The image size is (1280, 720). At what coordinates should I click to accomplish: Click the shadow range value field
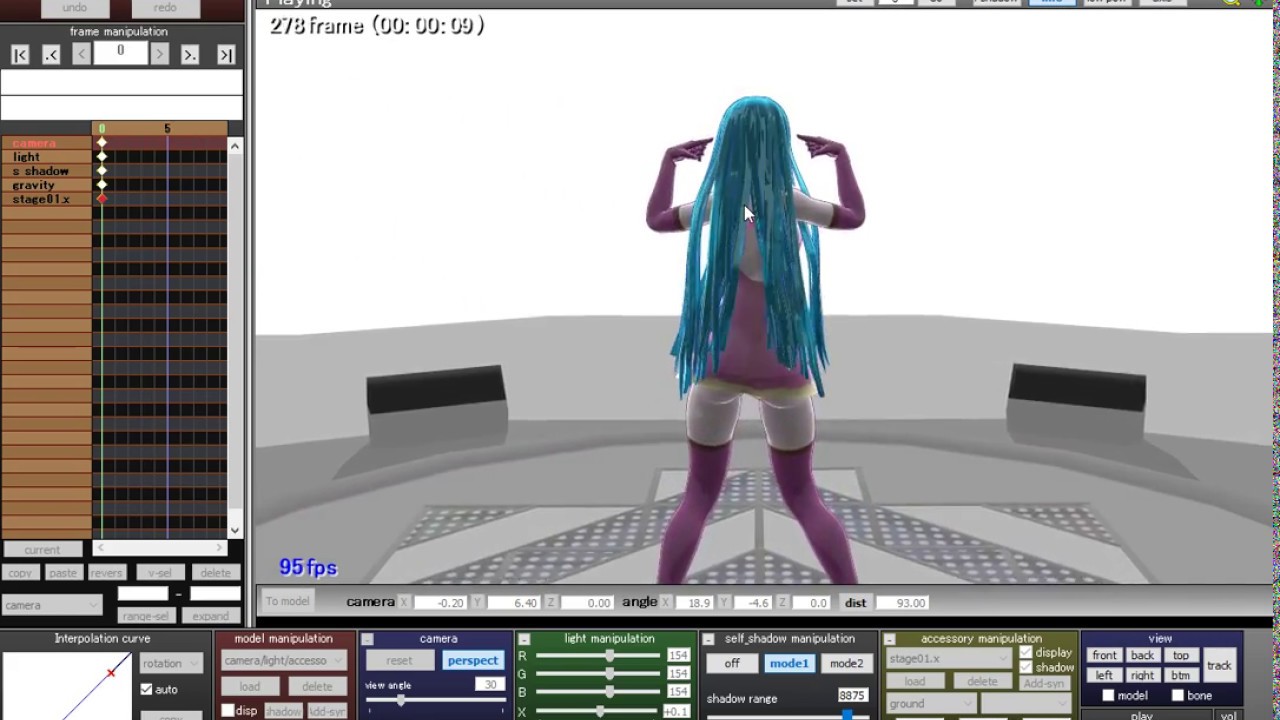pyautogui.click(x=853, y=695)
